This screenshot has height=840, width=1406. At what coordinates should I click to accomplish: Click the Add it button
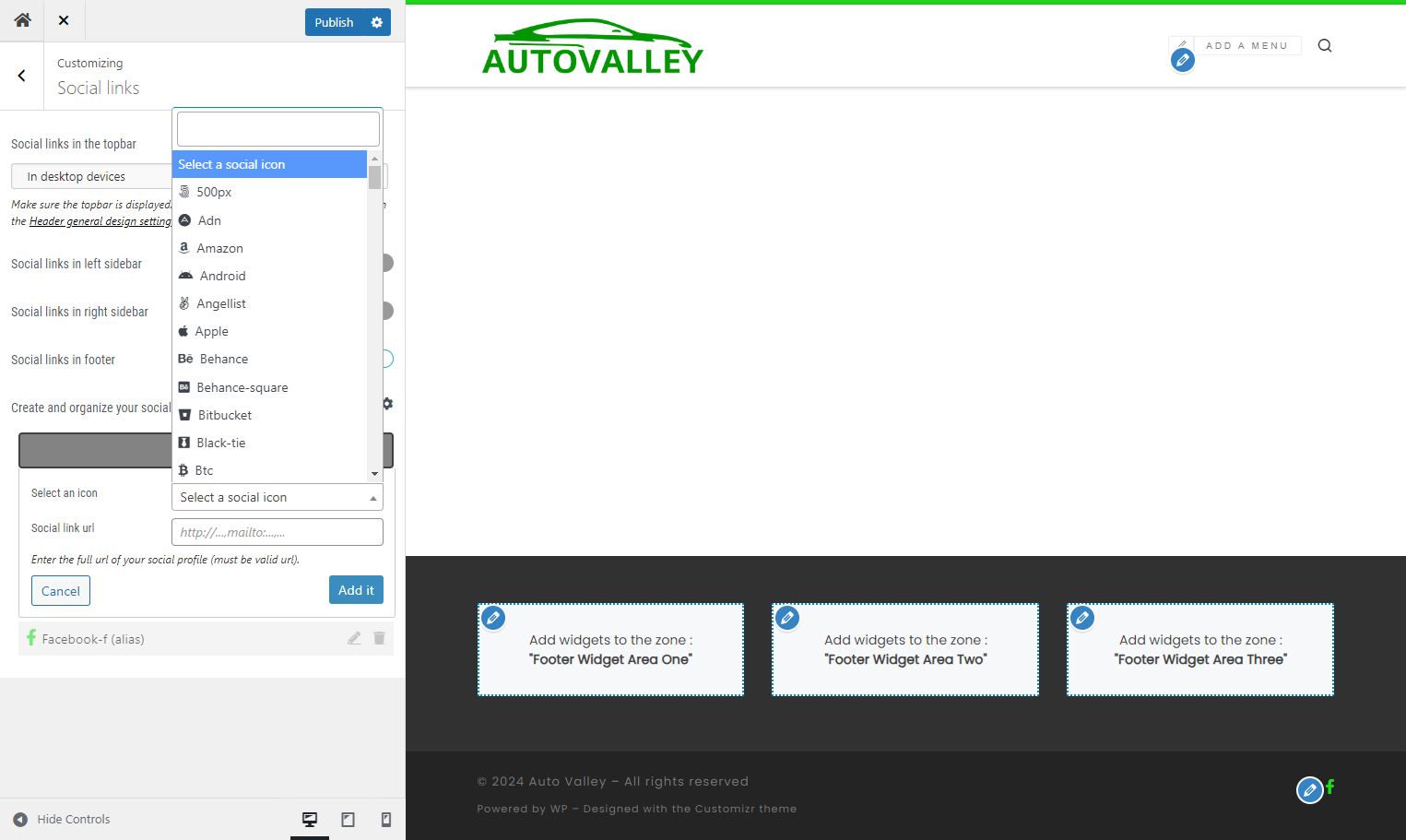coord(356,590)
